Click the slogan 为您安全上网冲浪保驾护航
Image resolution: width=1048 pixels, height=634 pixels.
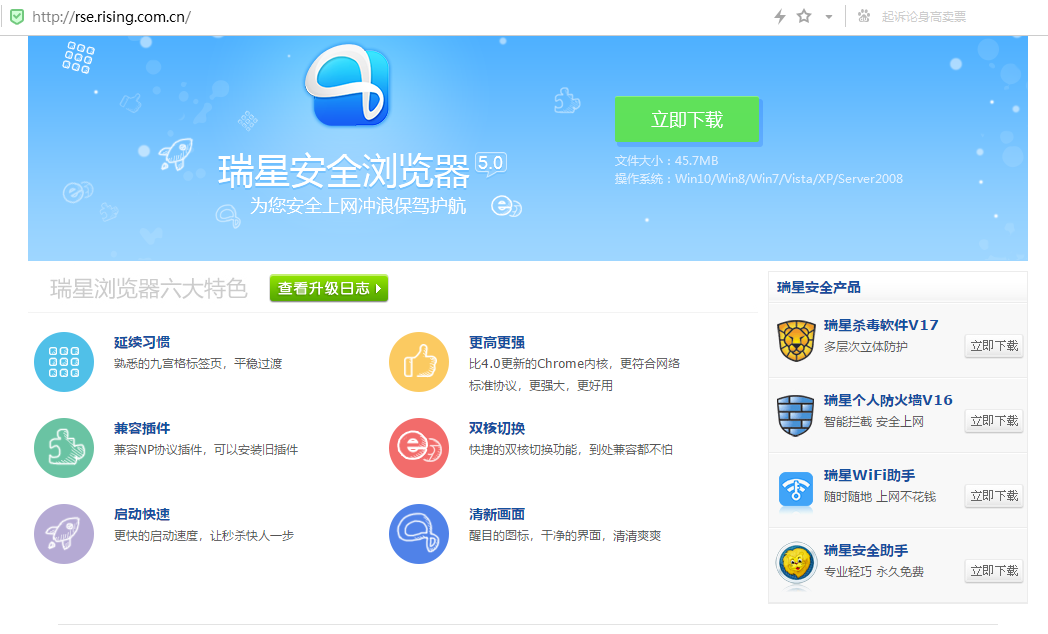pyautogui.click(x=358, y=206)
